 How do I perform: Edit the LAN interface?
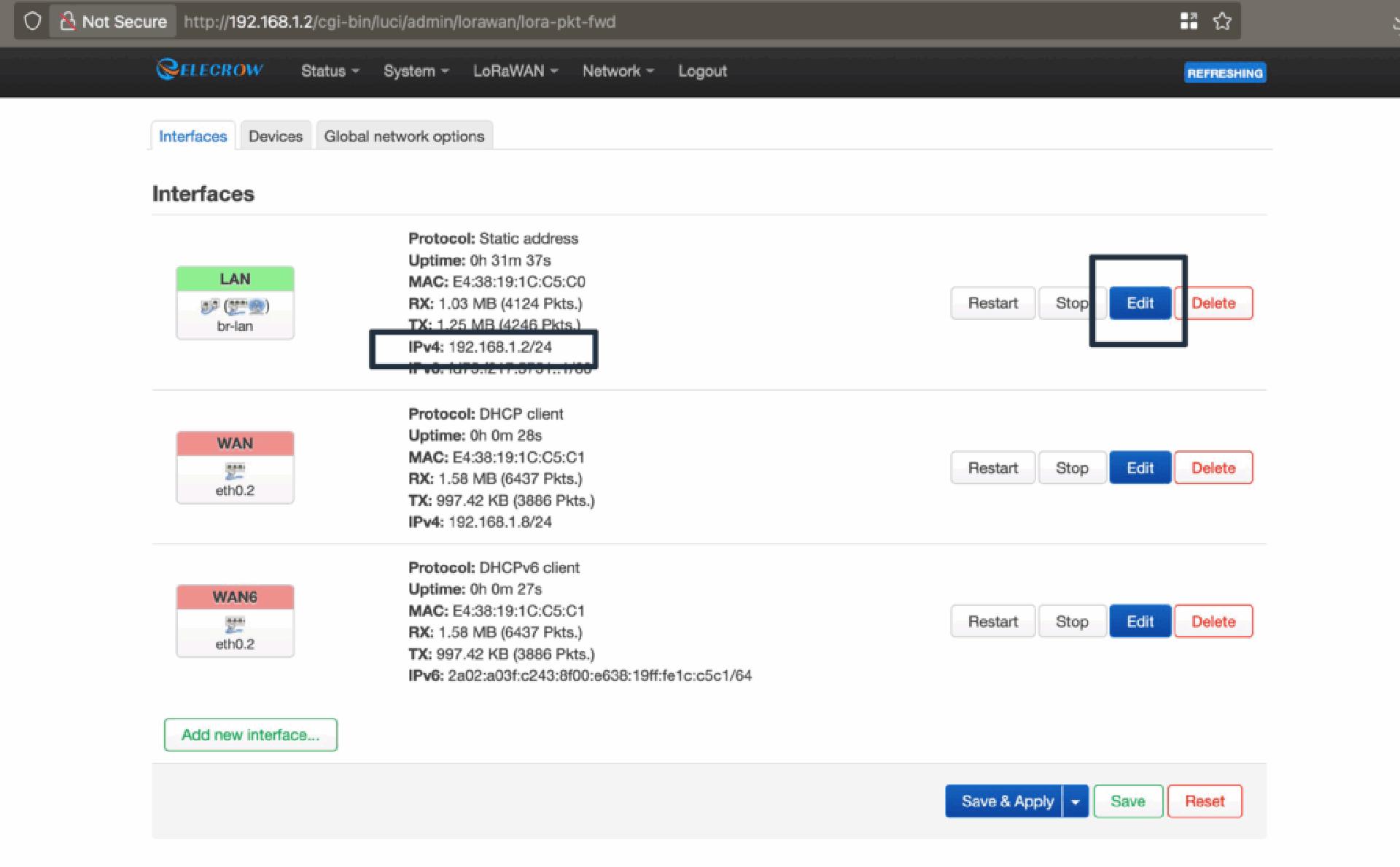click(x=1140, y=303)
